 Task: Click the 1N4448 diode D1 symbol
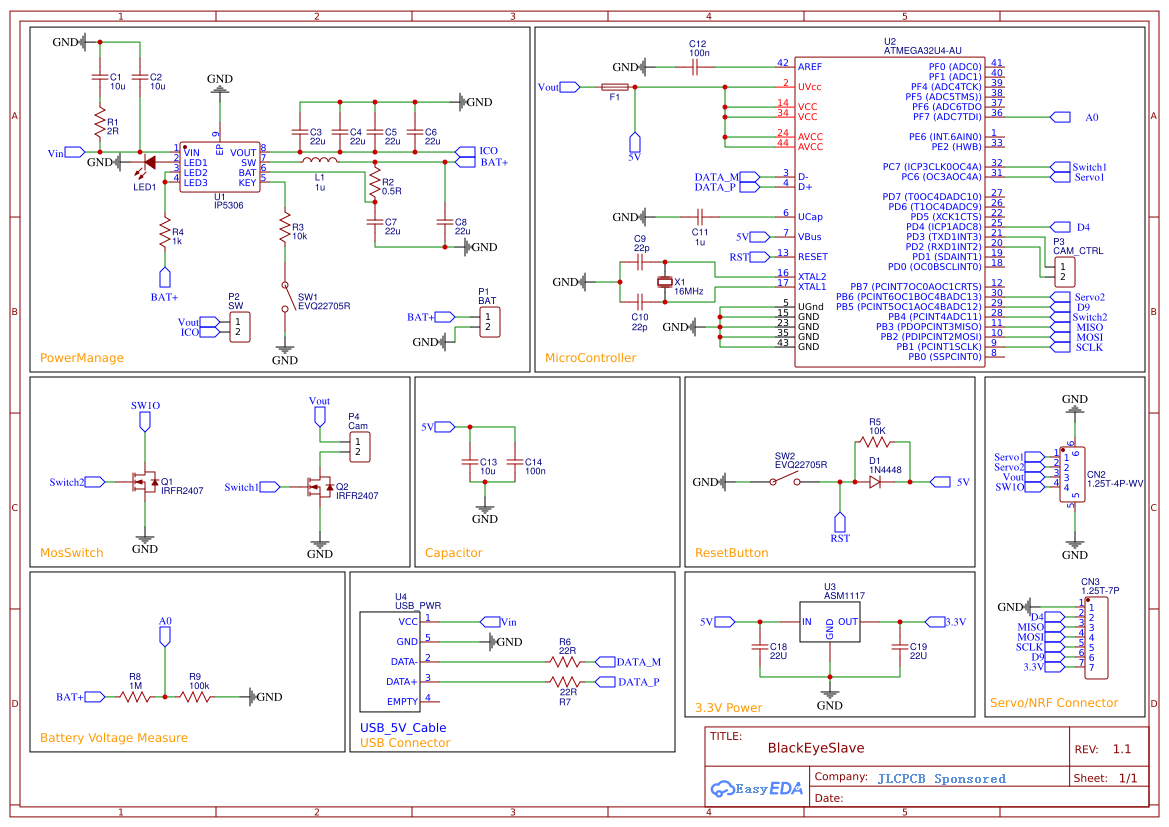[x=875, y=480]
